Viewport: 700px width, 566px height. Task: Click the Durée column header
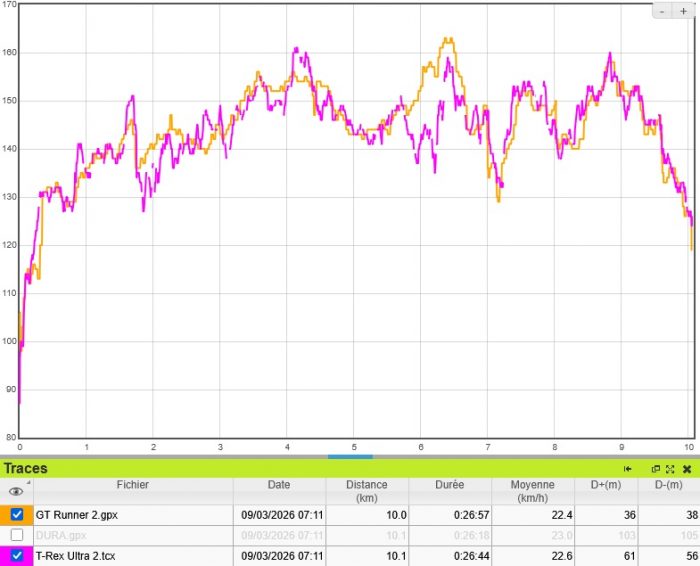(x=449, y=485)
